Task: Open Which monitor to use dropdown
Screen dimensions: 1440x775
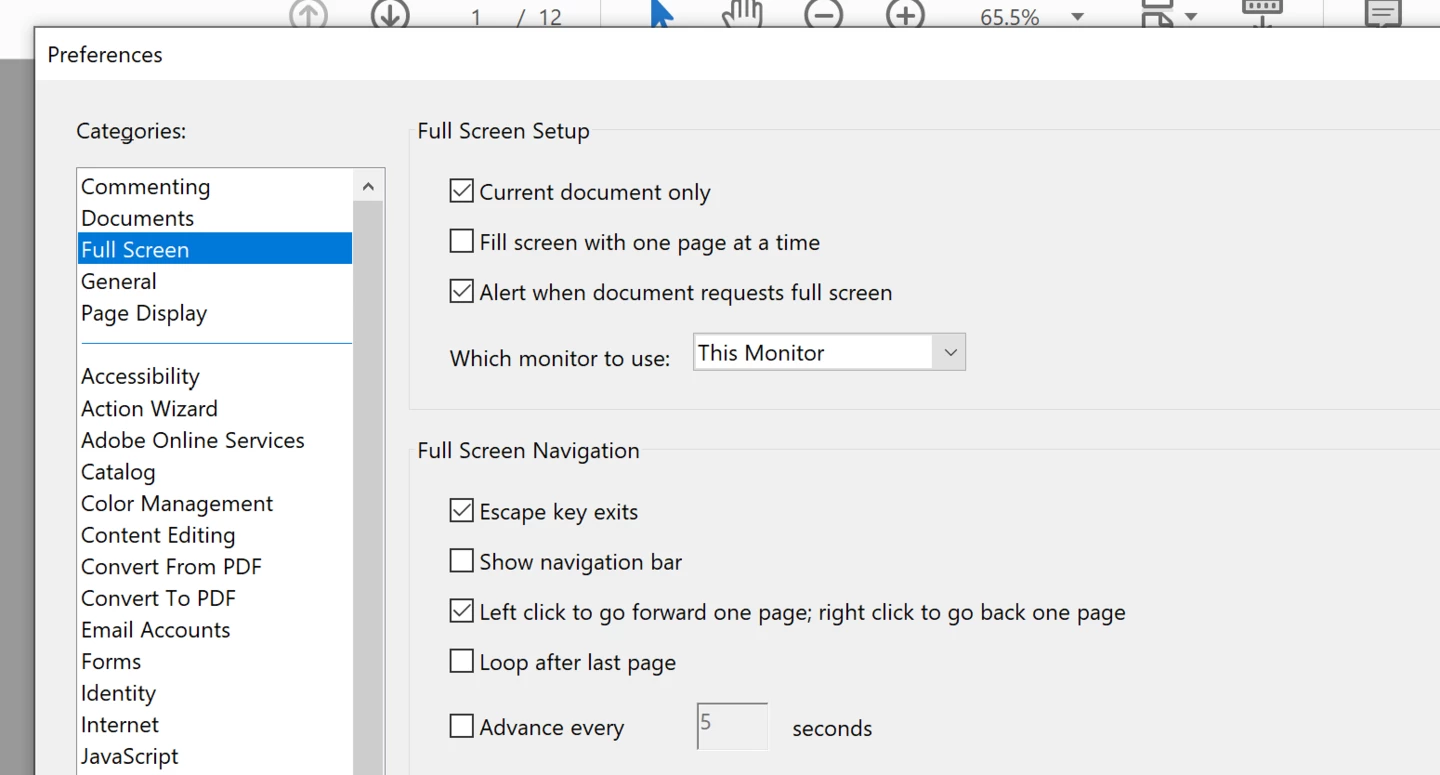Action: tap(829, 352)
